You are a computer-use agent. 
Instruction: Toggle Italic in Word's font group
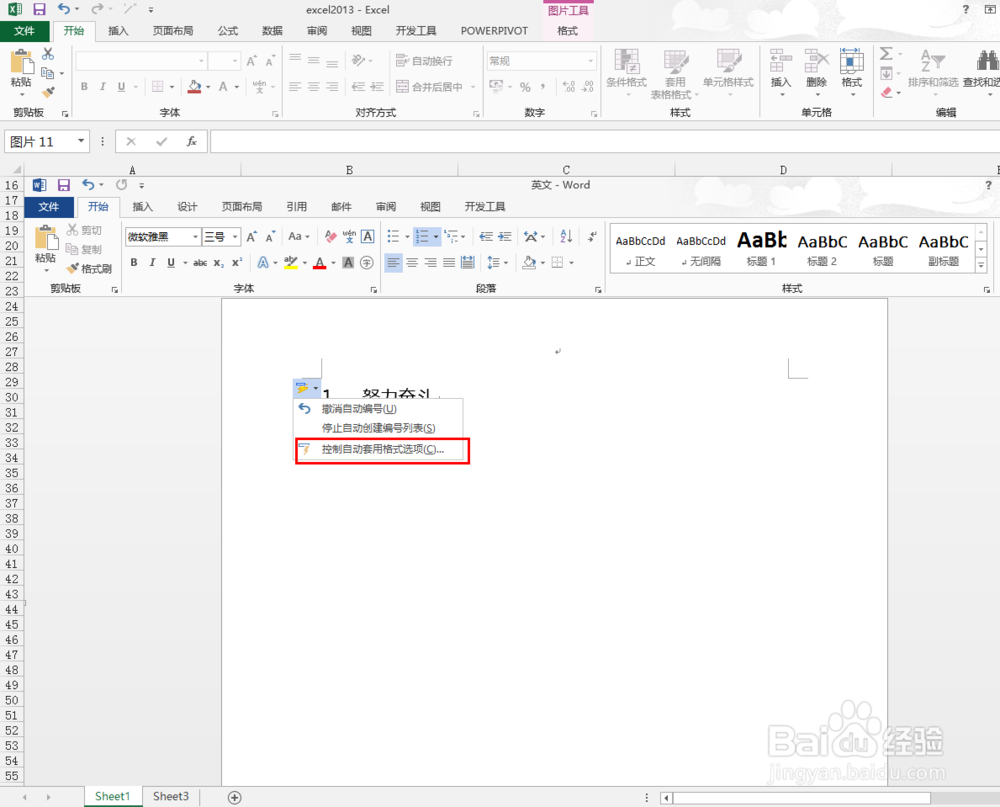pos(152,262)
